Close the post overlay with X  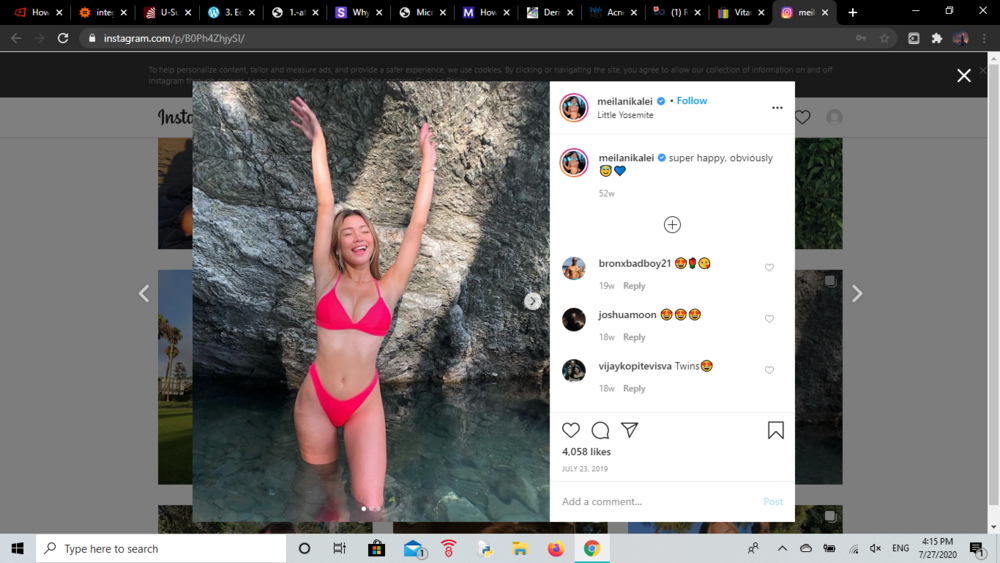coord(964,75)
